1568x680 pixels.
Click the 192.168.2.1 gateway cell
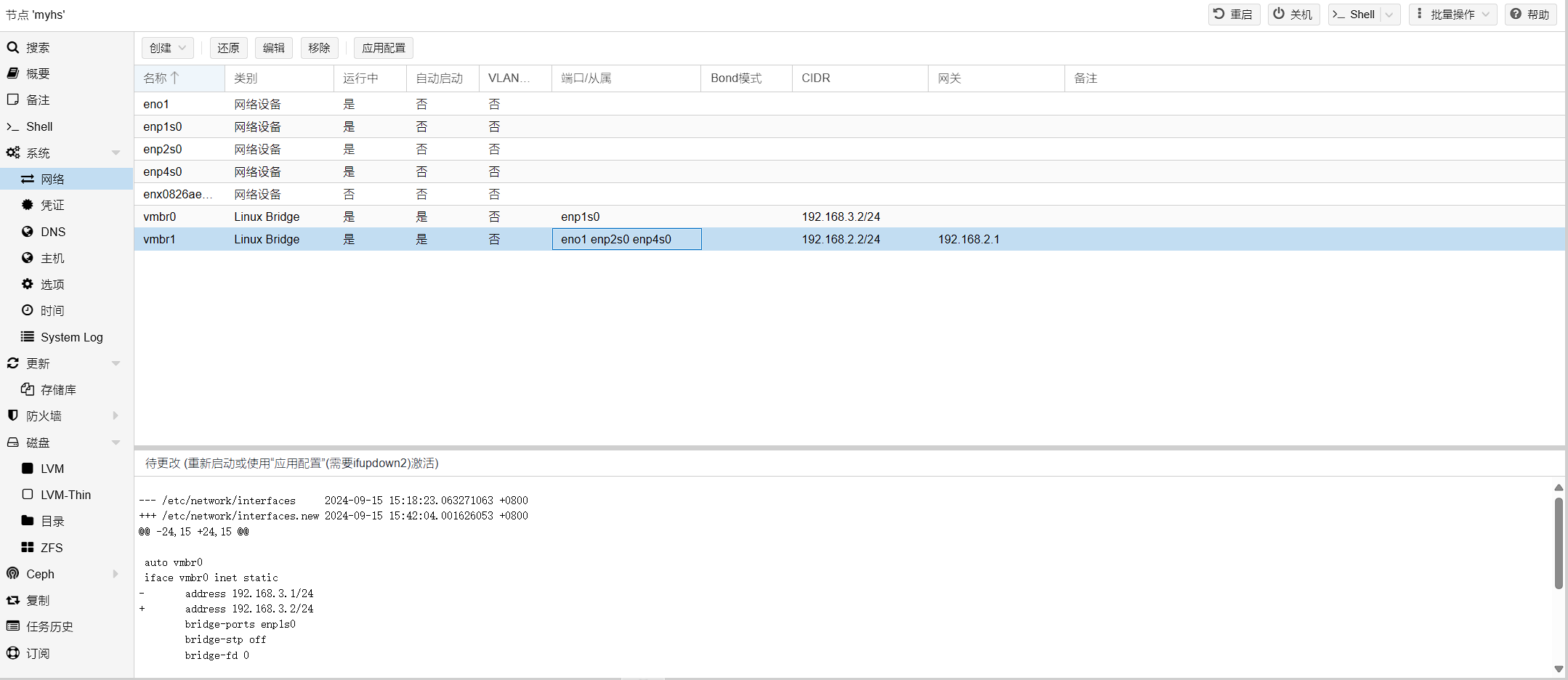[996, 239]
